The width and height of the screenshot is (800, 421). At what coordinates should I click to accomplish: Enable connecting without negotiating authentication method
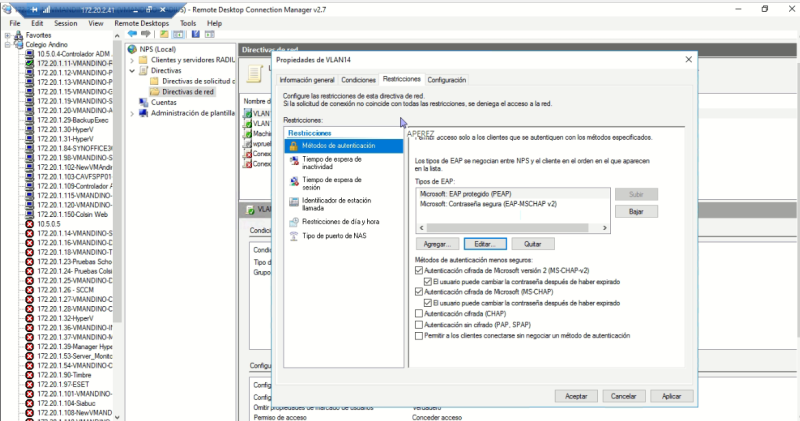click(x=419, y=336)
